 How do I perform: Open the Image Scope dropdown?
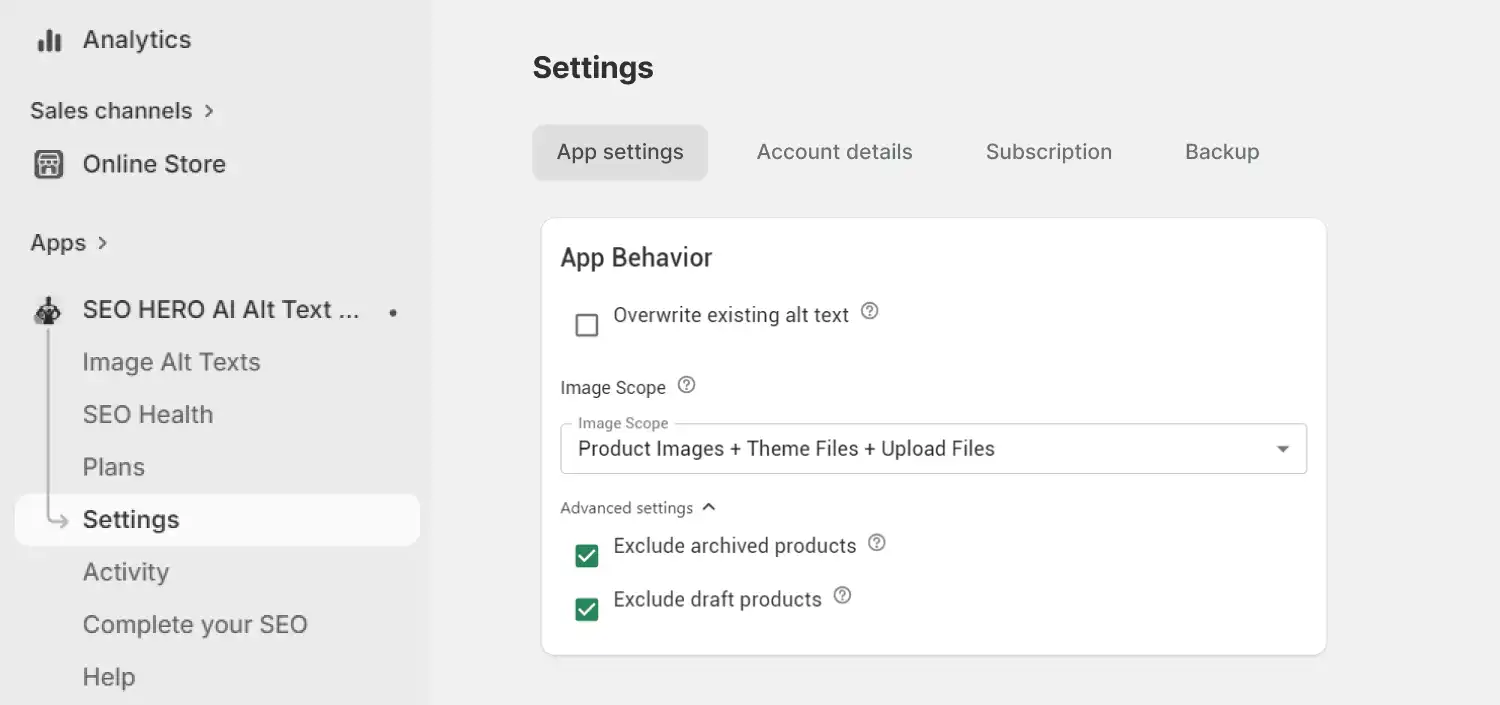point(934,449)
